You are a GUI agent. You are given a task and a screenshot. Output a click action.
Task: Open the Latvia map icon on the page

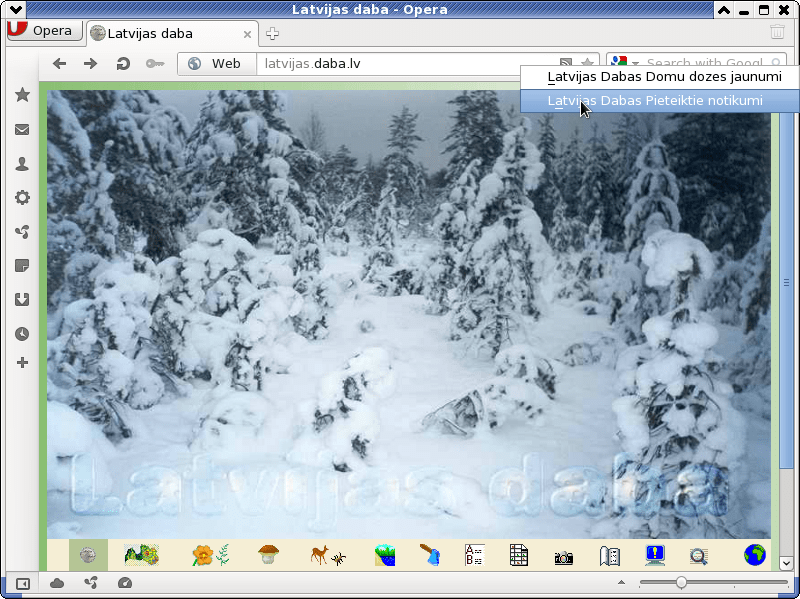tap(141, 555)
